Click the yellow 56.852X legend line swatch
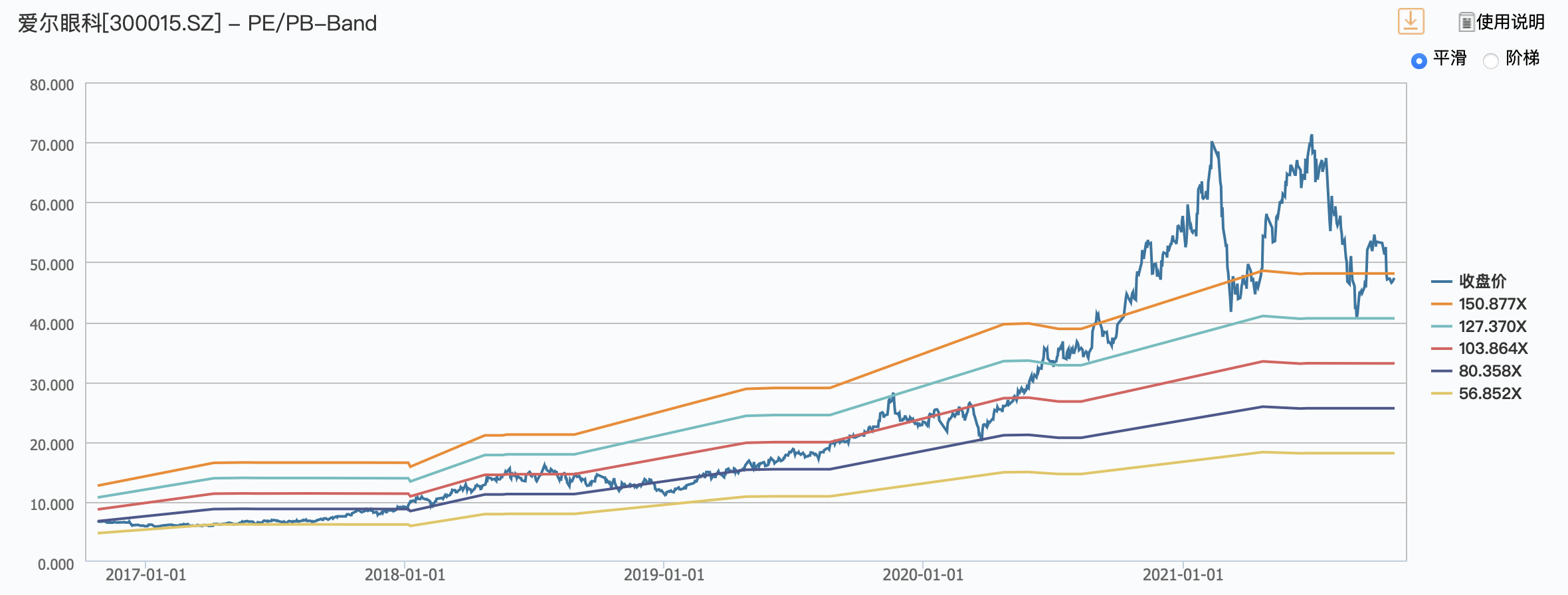The height and width of the screenshot is (595, 1568). click(1442, 394)
